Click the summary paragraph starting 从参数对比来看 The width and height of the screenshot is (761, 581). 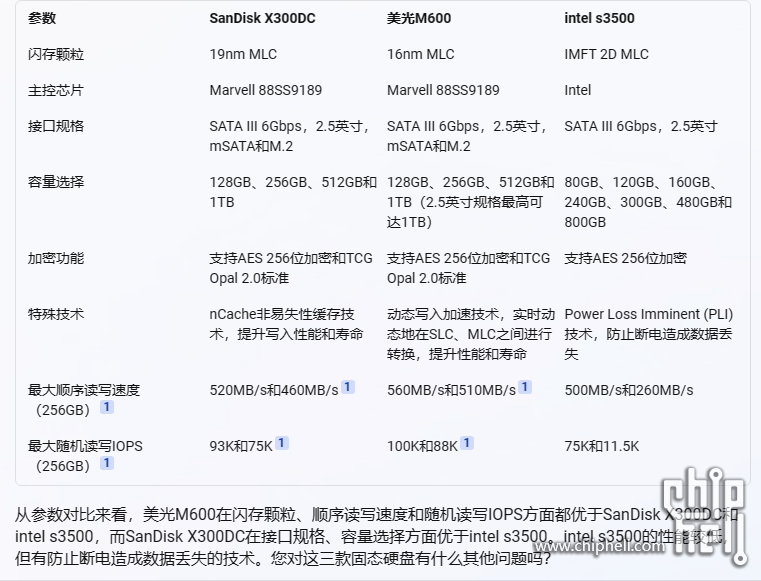(376, 536)
